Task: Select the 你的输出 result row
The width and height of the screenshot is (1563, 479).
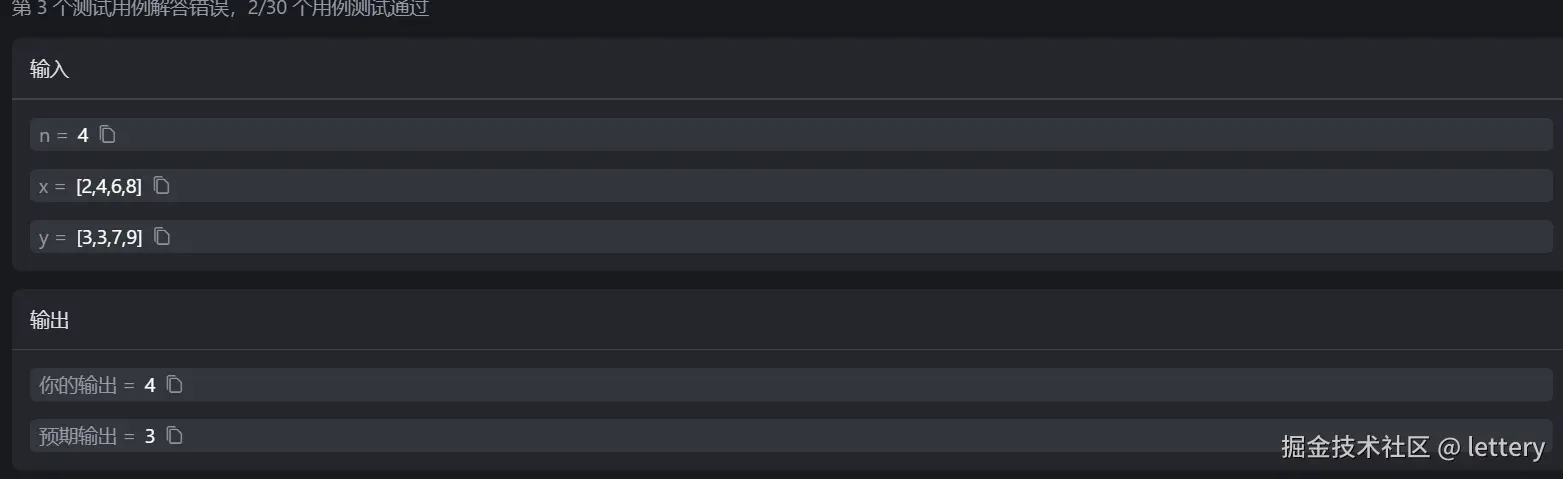Action: coord(791,385)
